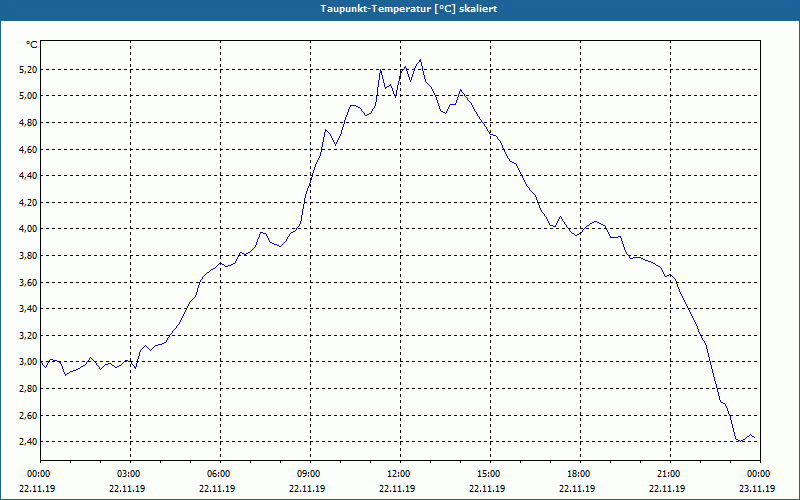Image resolution: width=800 pixels, height=500 pixels.
Task: Click the 09:00 time label
Action: coord(310,474)
